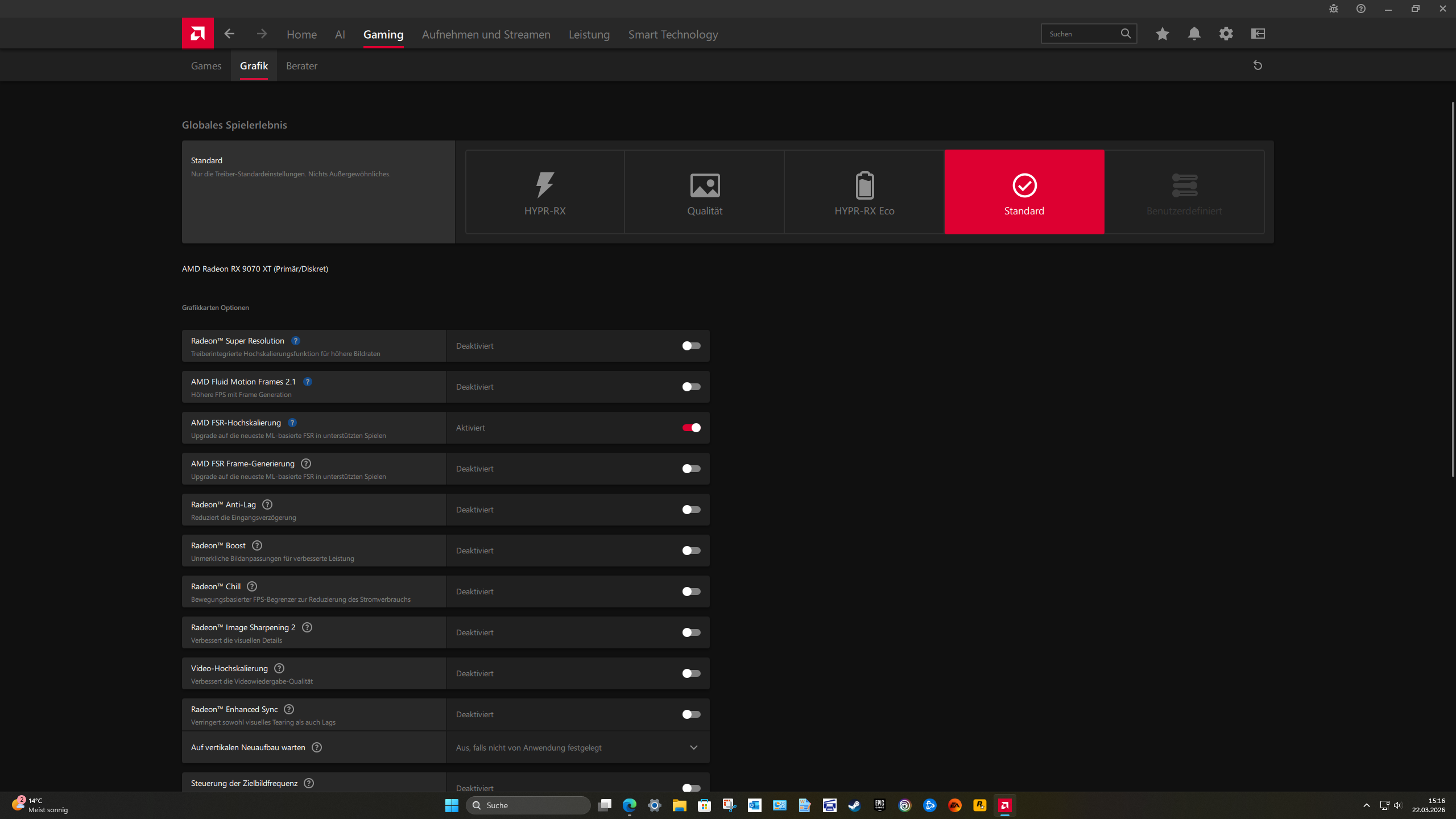Open Microsoft Edge from taskbar
The width and height of the screenshot is (1456, 819).
629,805
